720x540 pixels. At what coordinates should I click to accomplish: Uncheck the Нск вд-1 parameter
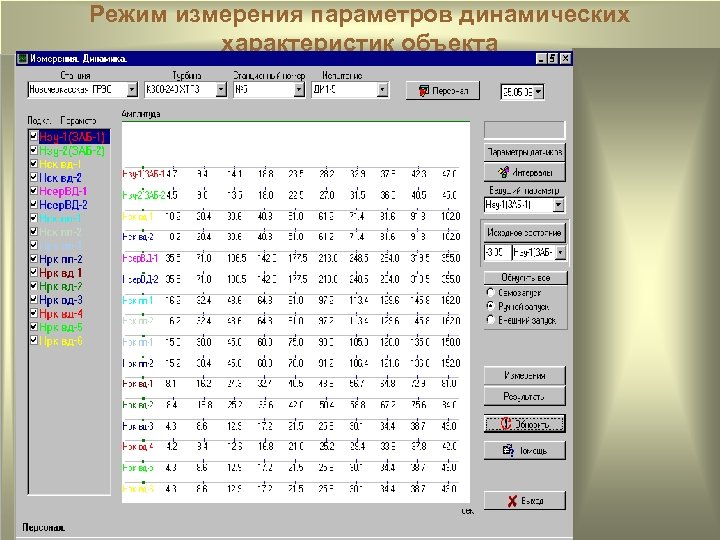click(34, 163)
